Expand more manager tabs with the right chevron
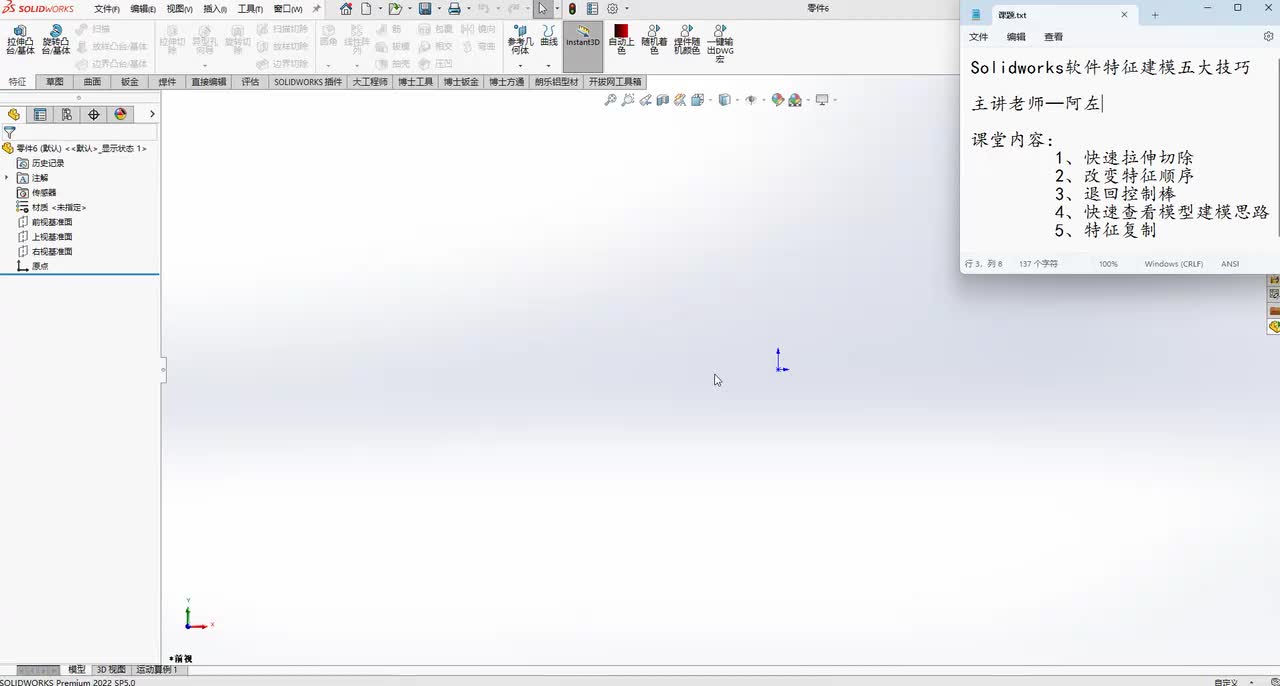Viewport: 1280px width, 686px height. (x=152, y=114)
